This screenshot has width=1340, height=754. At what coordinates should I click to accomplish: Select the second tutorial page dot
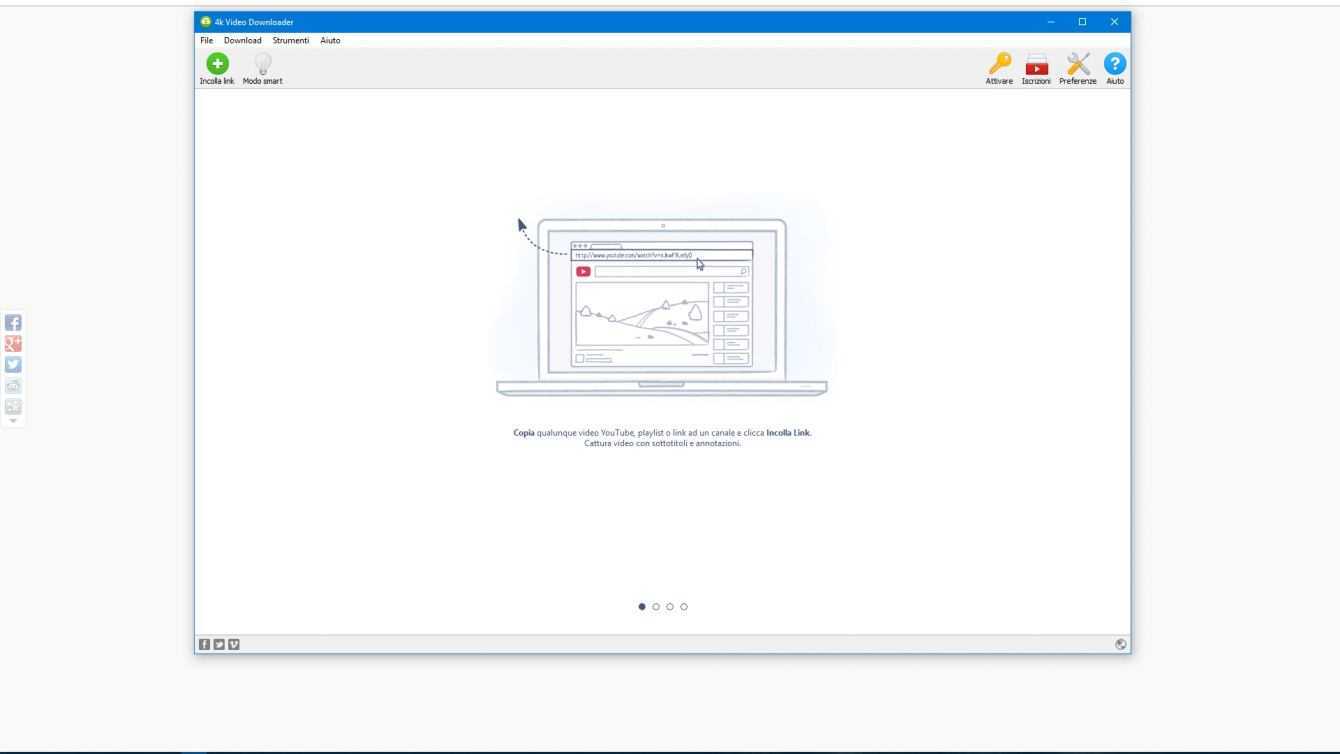click(x=656, y=606)
